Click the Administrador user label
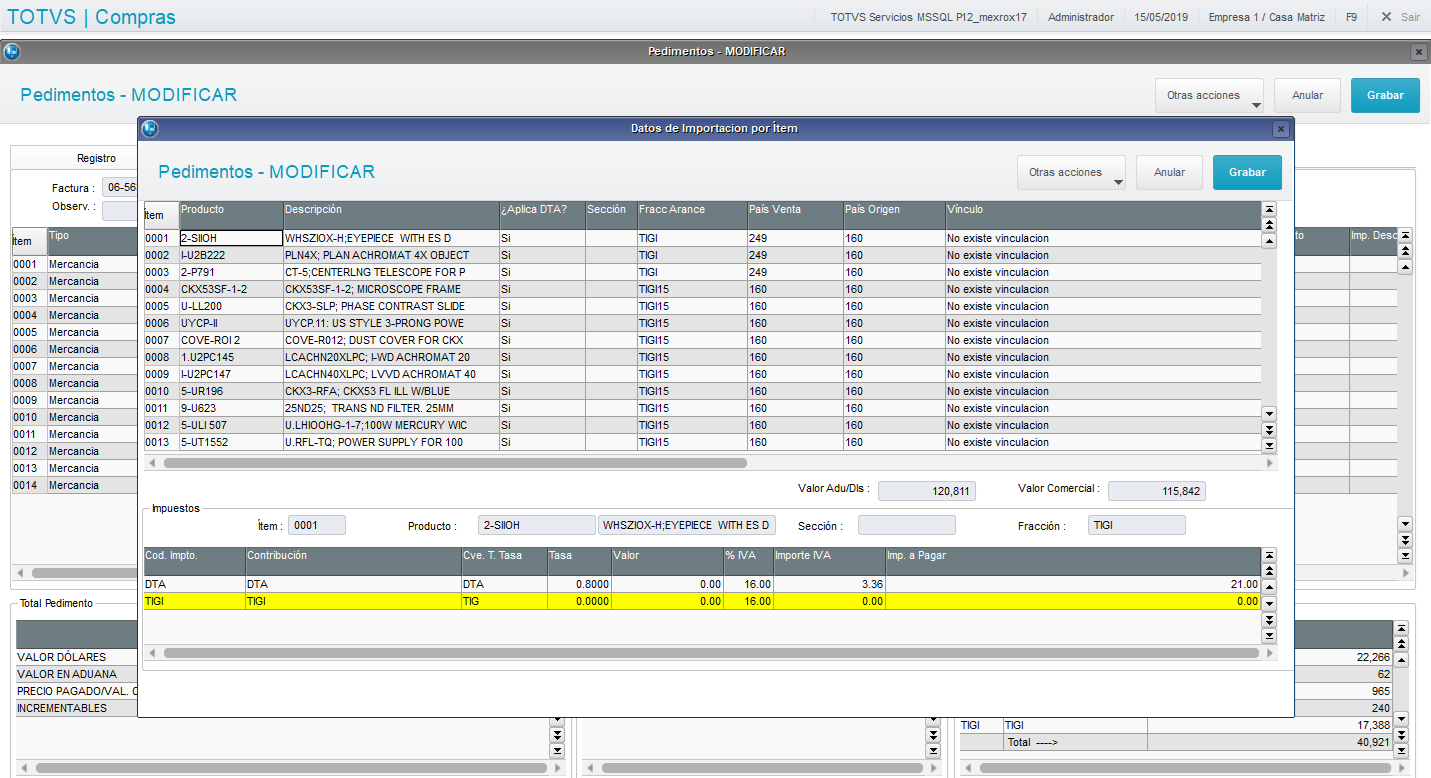The image size is (1431, 778). click(x=1080, y=17)
